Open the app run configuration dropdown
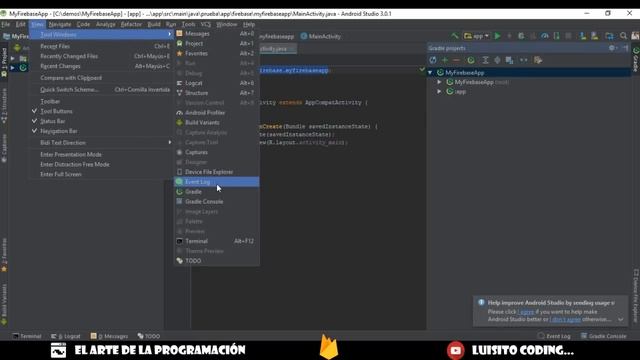 click(476, 36)
